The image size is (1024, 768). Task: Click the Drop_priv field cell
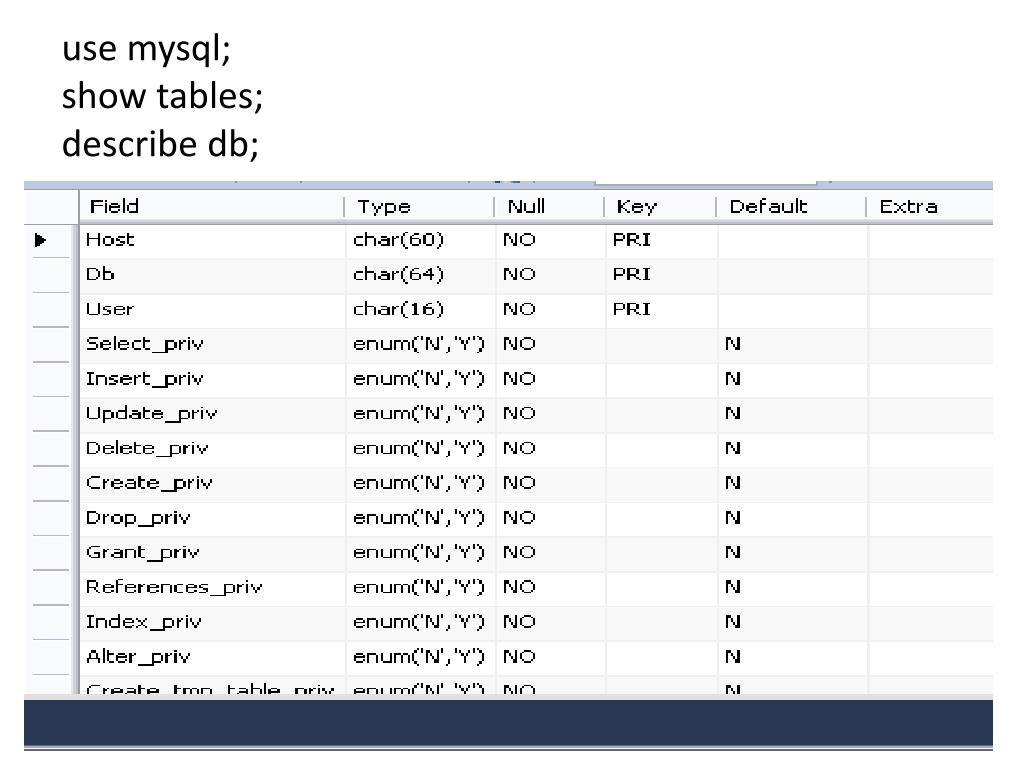point(138,518)
